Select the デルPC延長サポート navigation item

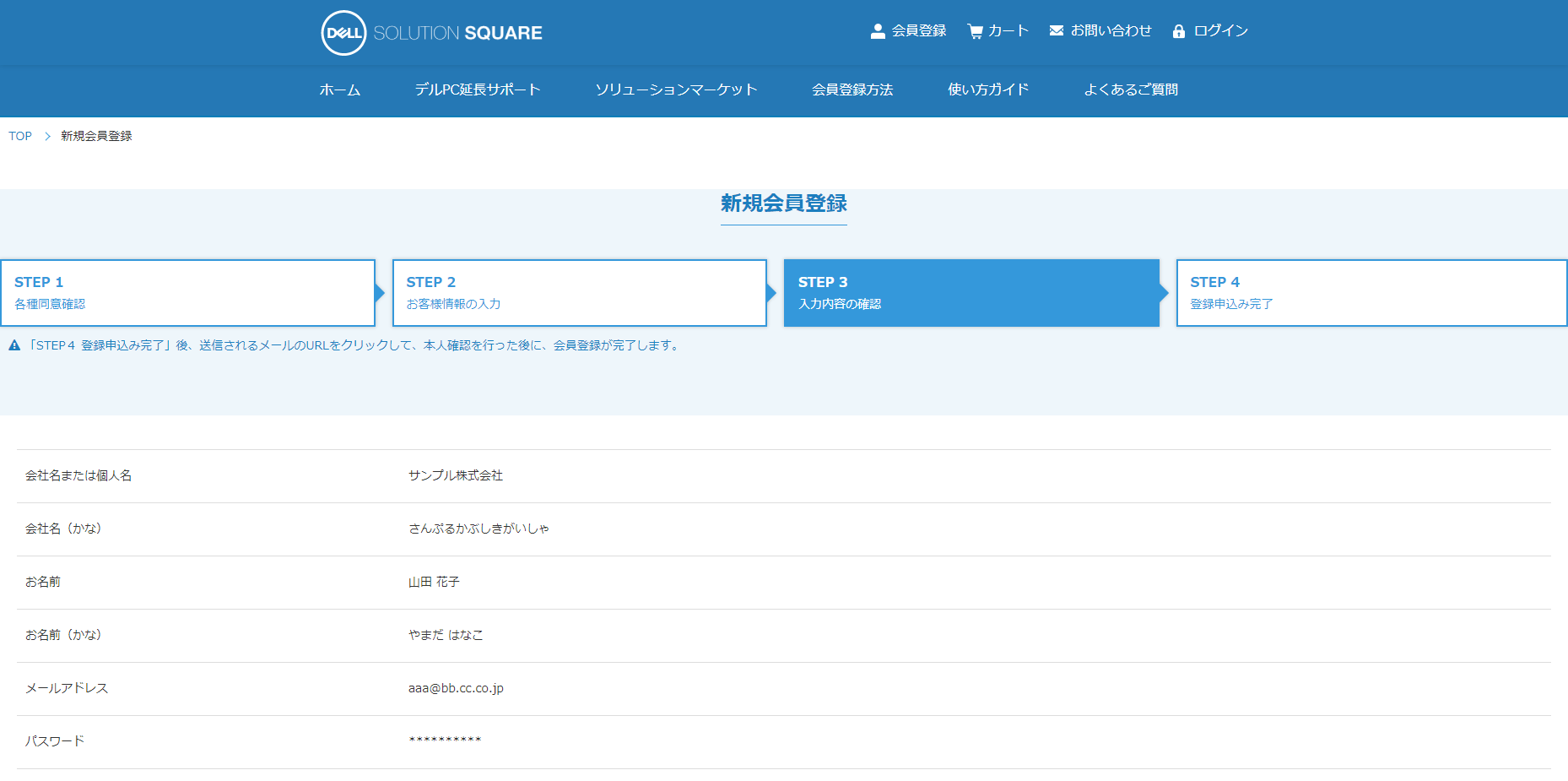click(x=478, y=89)
